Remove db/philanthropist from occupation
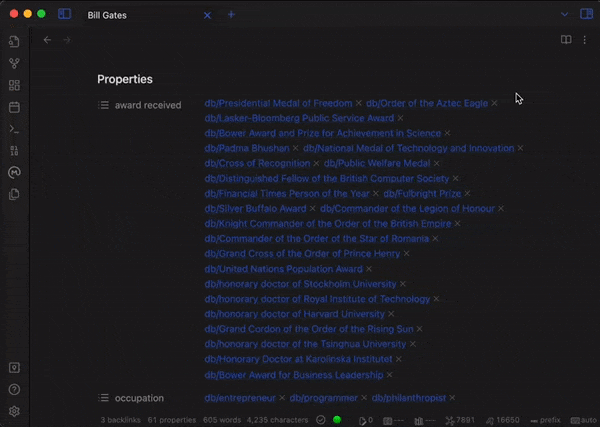Screen dimensions: 600x427 (452, 398)
